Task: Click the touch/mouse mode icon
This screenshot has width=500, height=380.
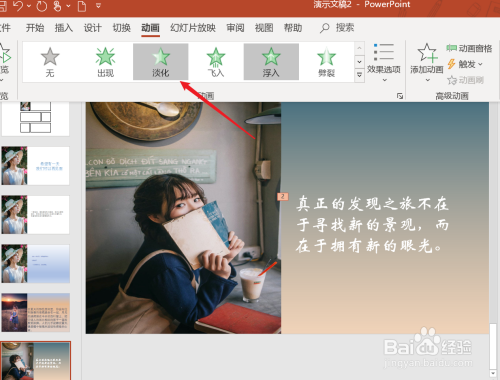Action: [x=58, y=6]
